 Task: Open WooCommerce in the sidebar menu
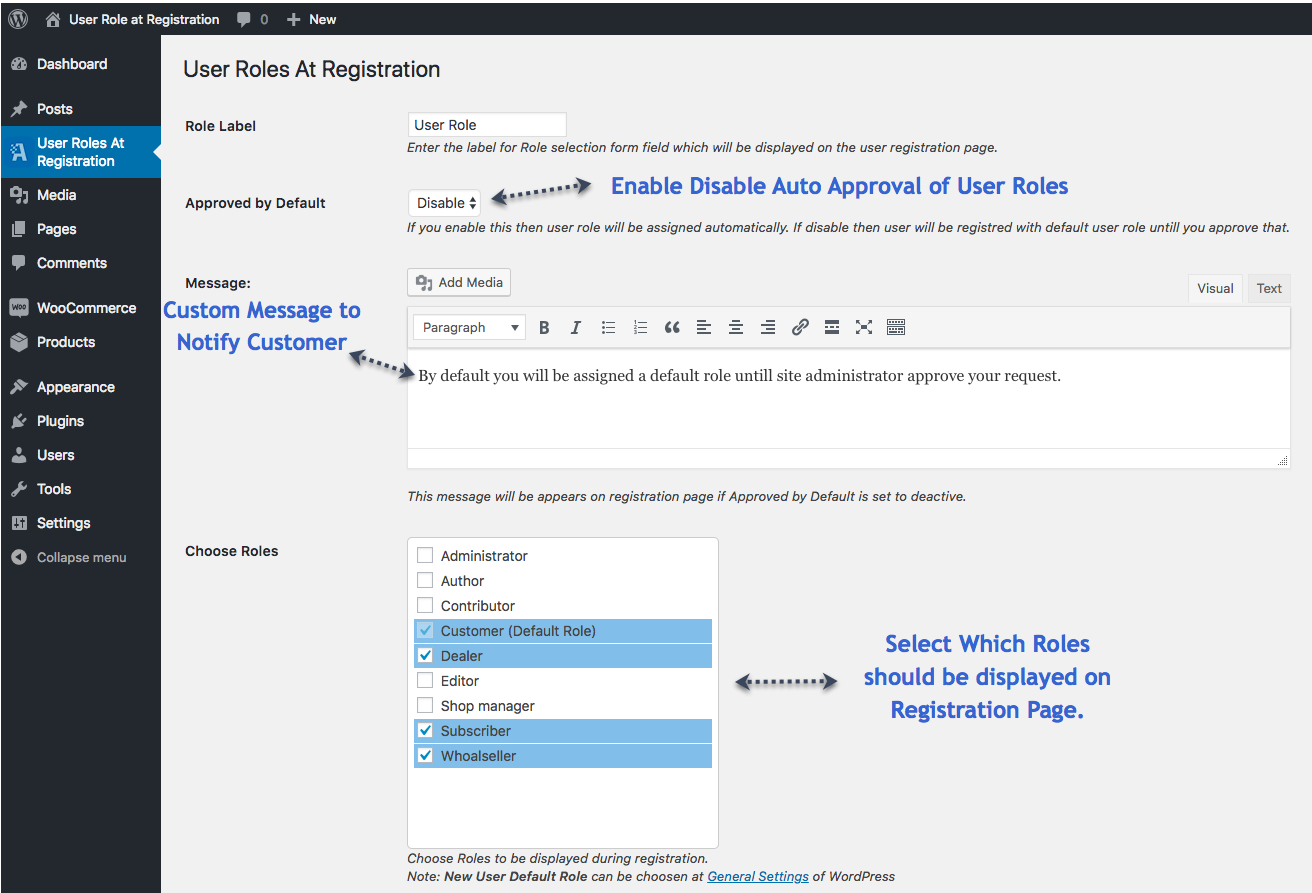click(86, 308)
